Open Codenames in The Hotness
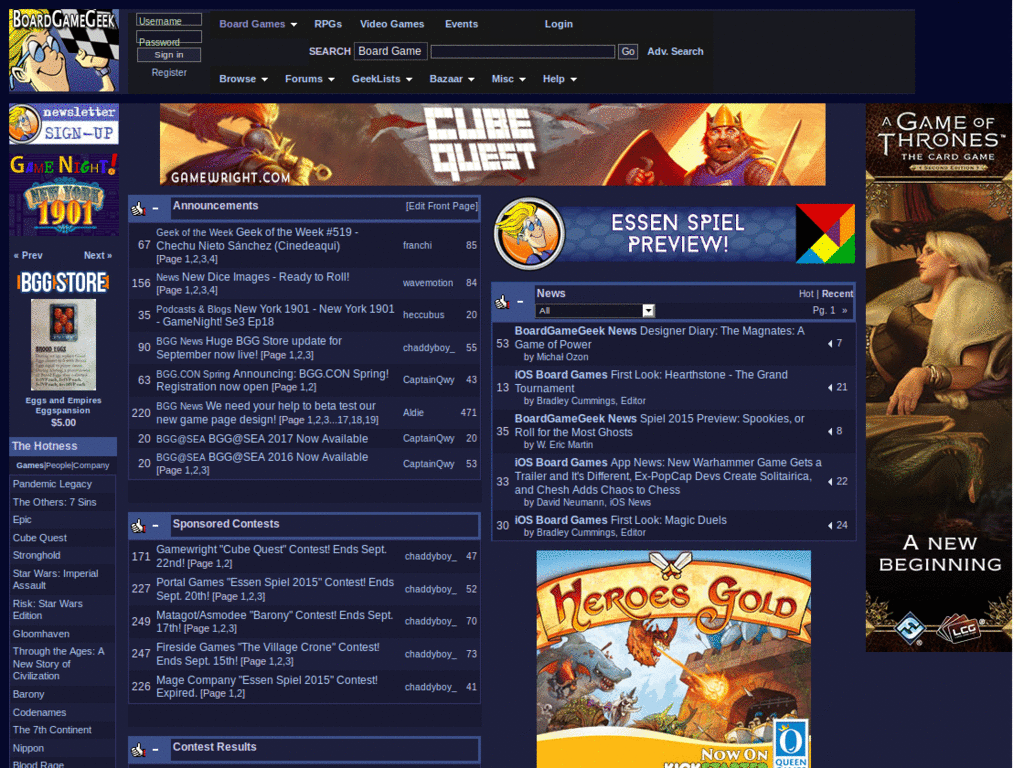The width and height of the screenshot is (1024, 768). tap(39, 712)
